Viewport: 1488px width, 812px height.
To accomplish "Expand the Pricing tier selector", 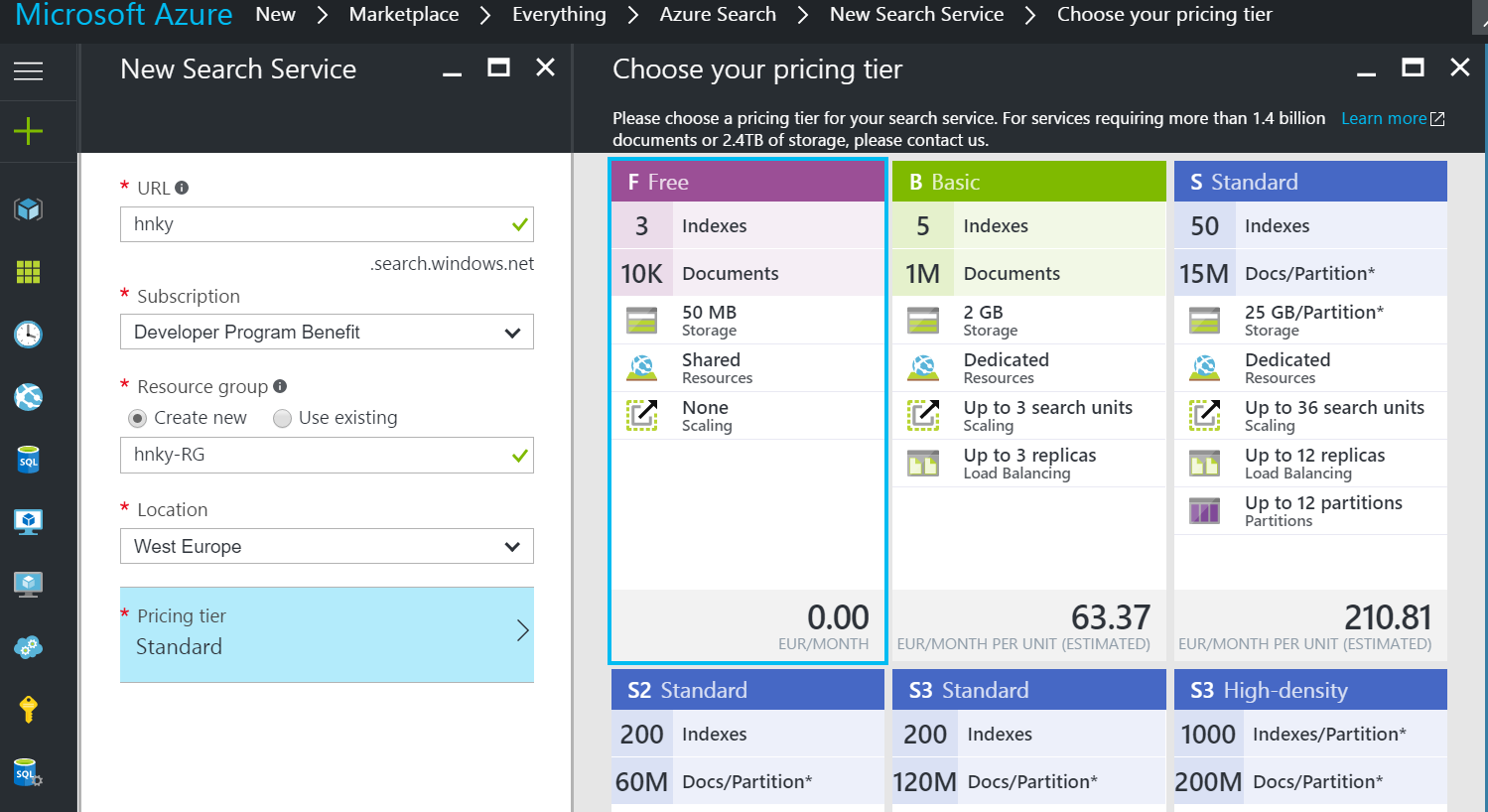I will [x=327, y=634].
